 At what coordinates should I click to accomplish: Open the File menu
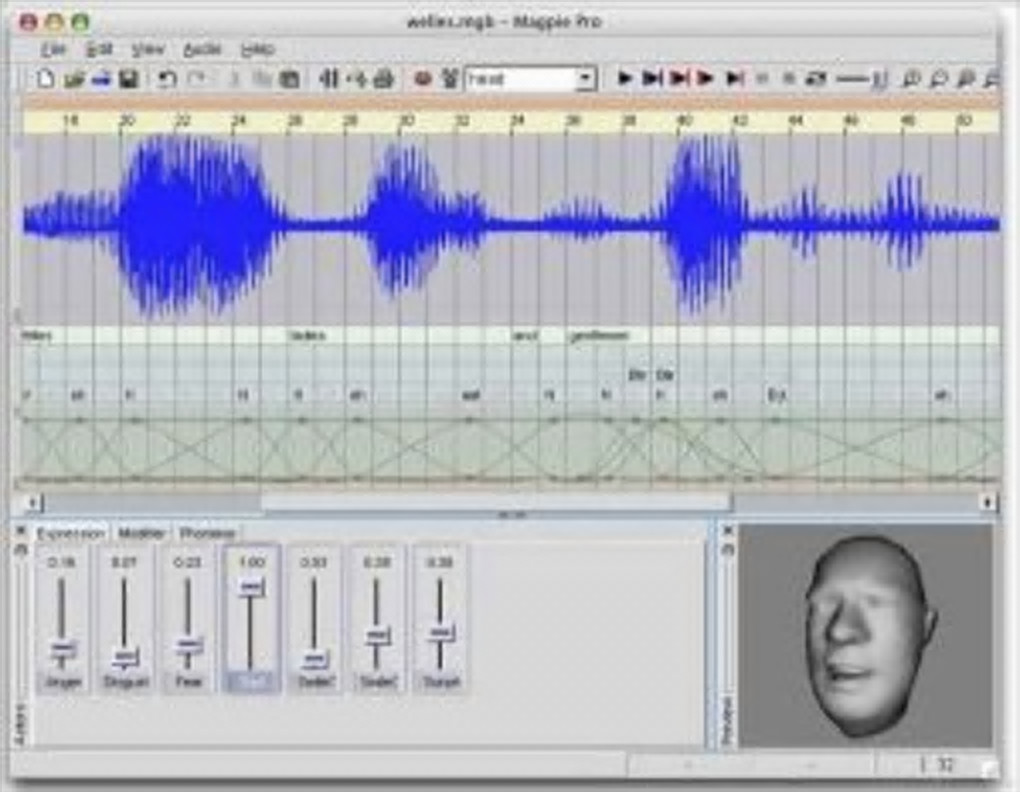(x=53, y=49)
